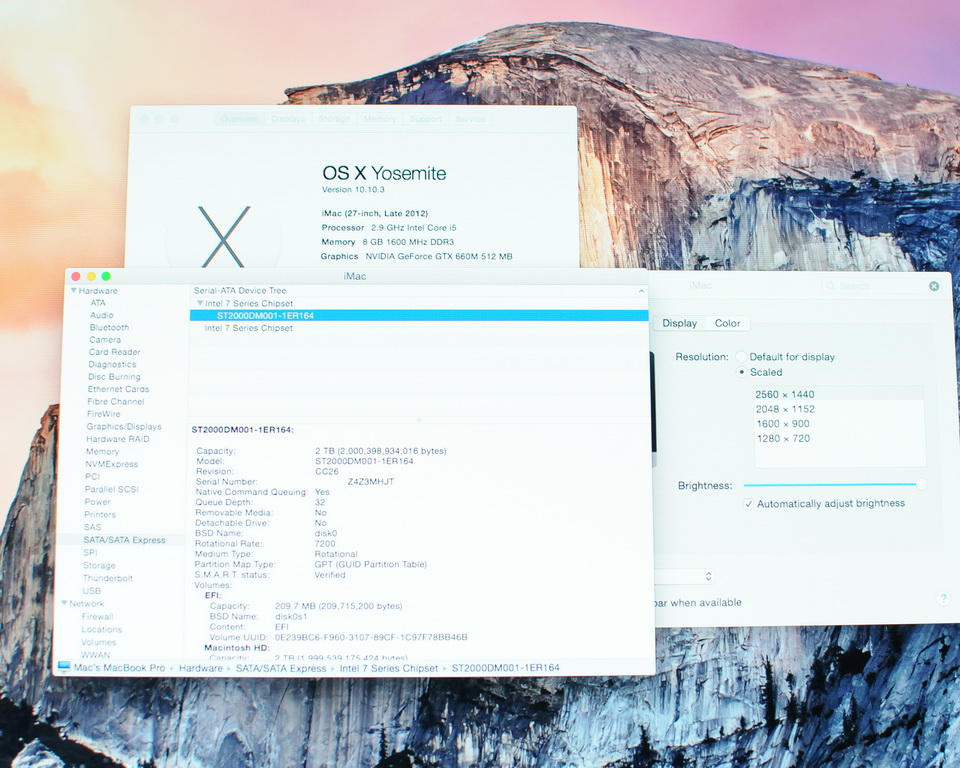Minimize the System Information window
Screen dimensions: 960x768
(91, 276)
